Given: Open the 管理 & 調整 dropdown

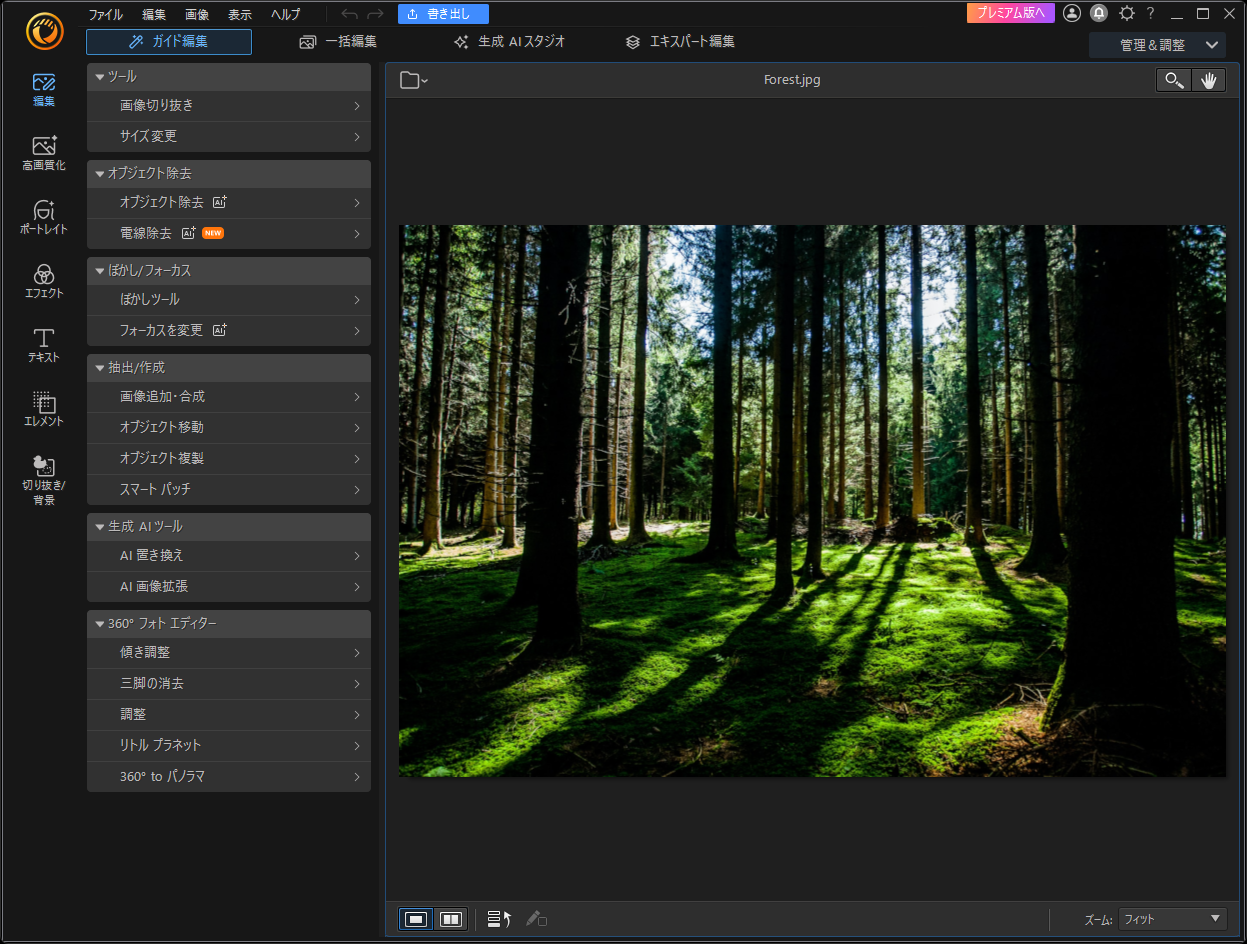Looking at the screenshot, I should pos(1157,45).
